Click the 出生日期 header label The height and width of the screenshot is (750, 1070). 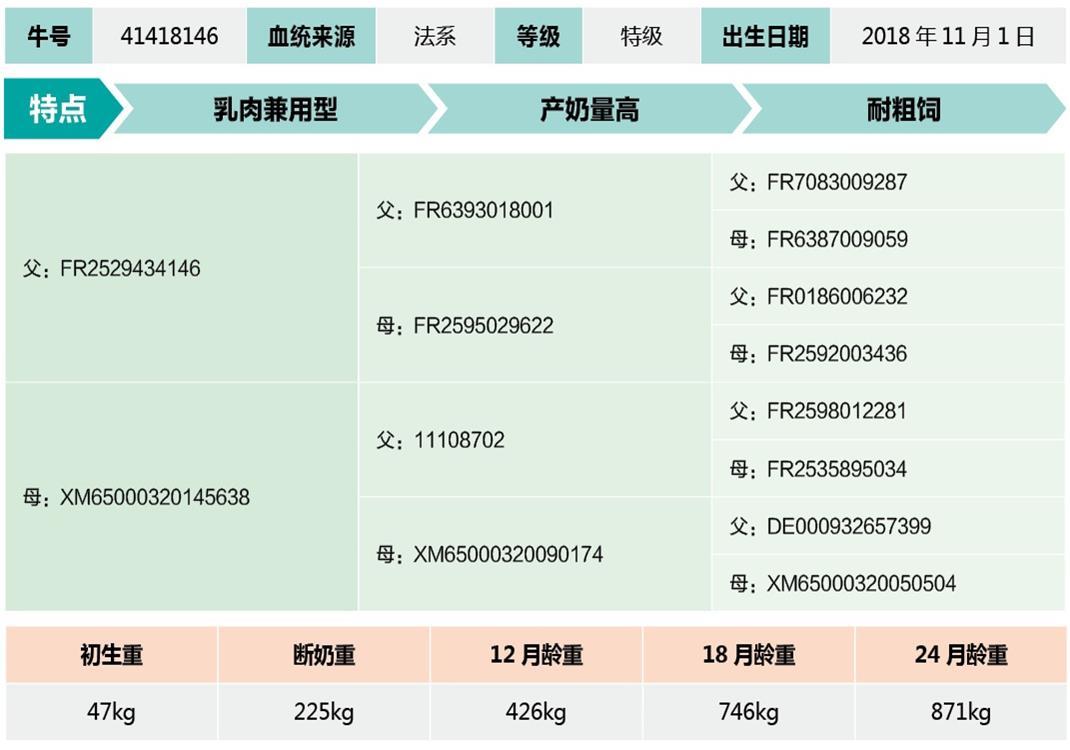(765, 36)
